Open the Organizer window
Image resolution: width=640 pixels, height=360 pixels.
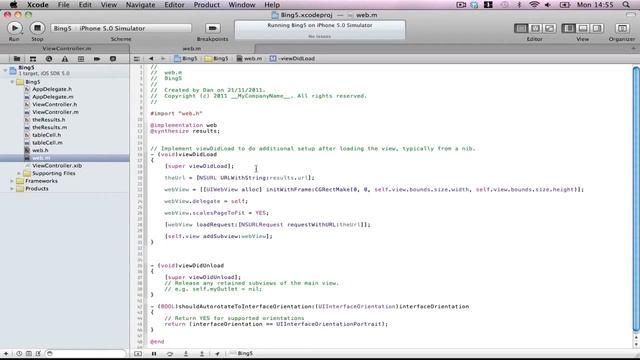pos(622,28)
